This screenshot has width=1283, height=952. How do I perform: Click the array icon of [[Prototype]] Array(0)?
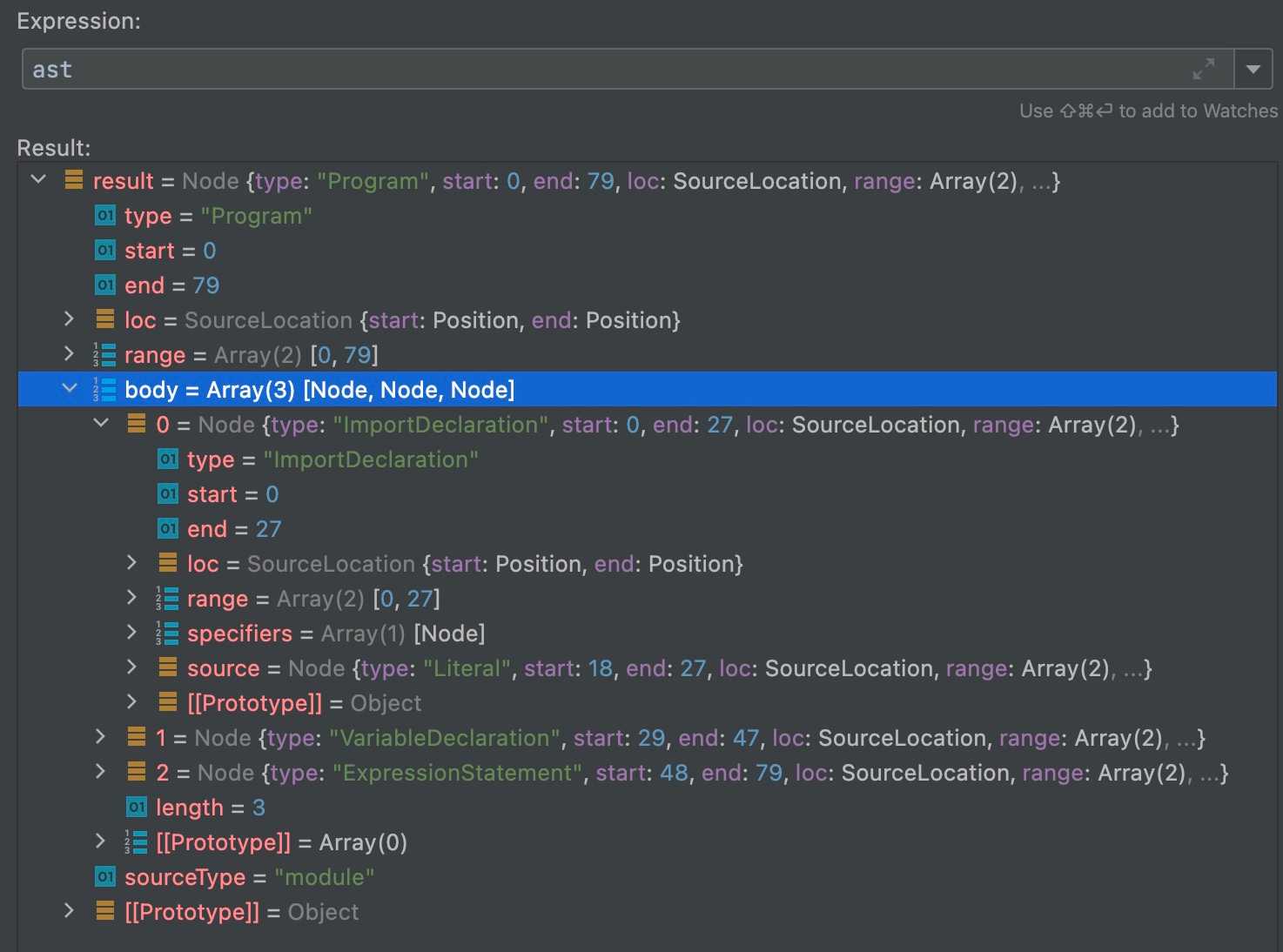[x=136, y=841]
